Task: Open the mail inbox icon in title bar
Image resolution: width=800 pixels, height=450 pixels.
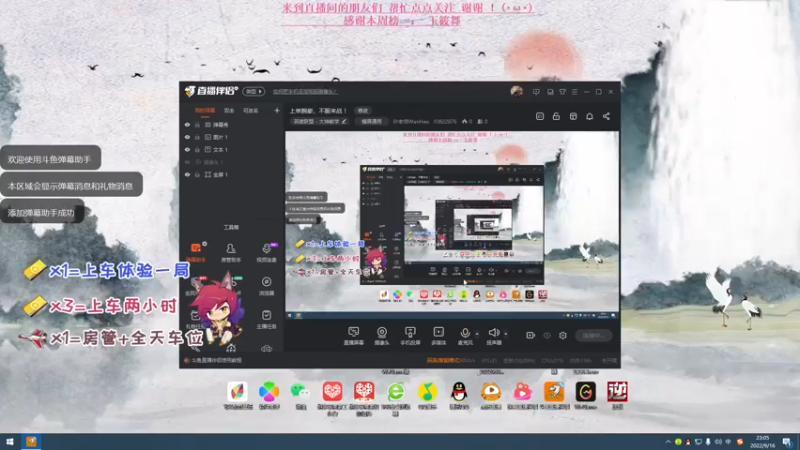Action: tap(550, 92)
